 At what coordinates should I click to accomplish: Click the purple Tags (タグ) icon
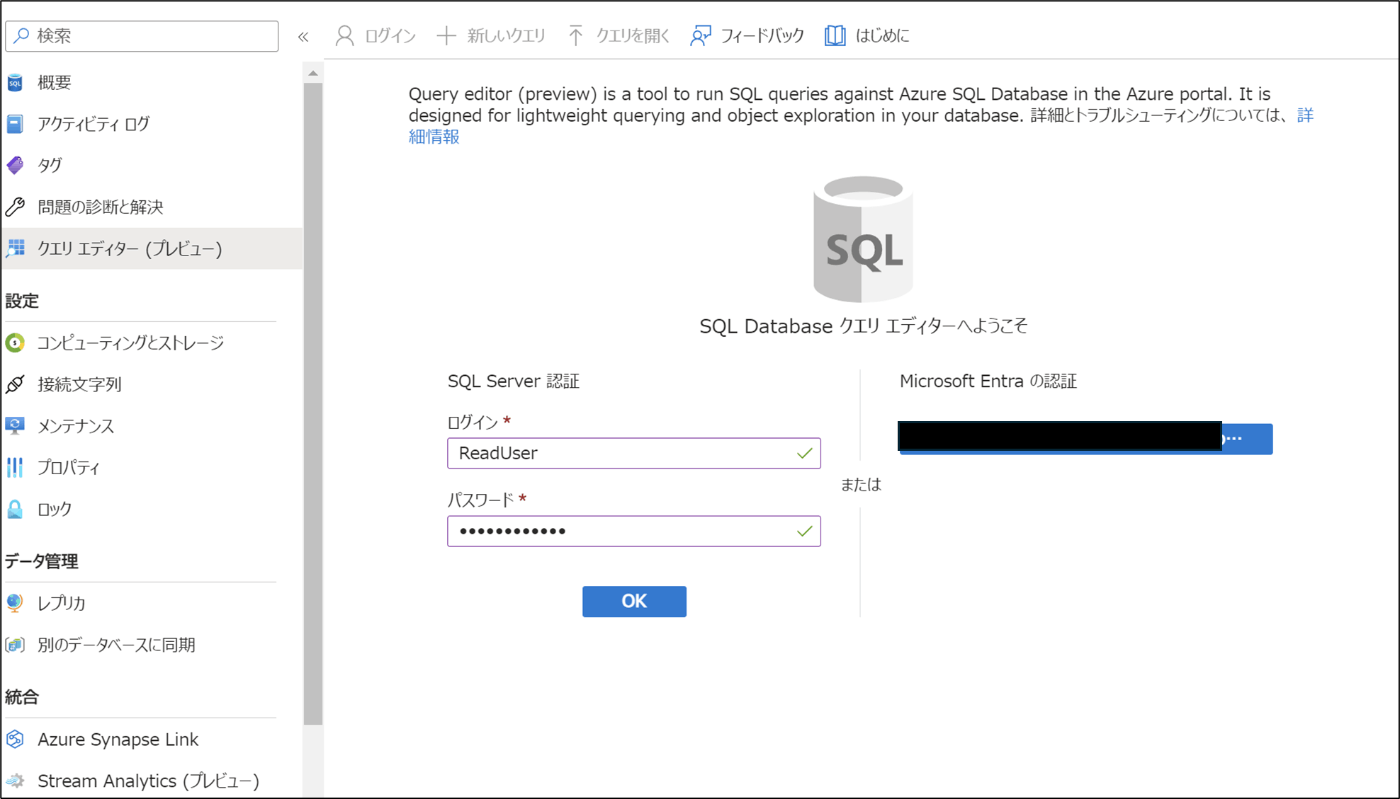click(x=14, y=166)
